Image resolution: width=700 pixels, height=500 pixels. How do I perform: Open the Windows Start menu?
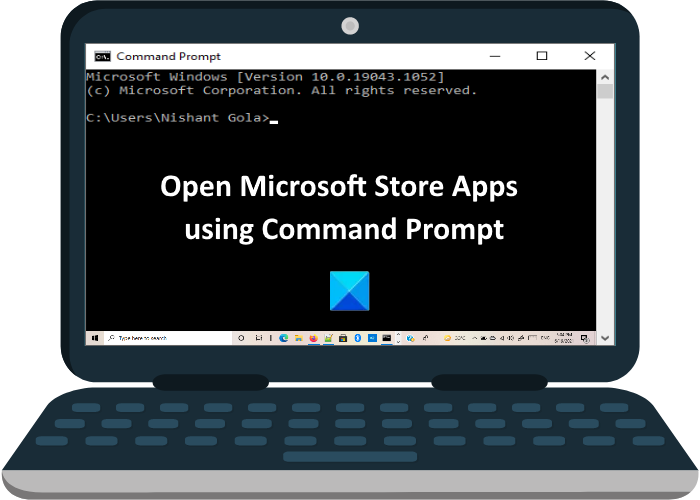tap(94, 338)
